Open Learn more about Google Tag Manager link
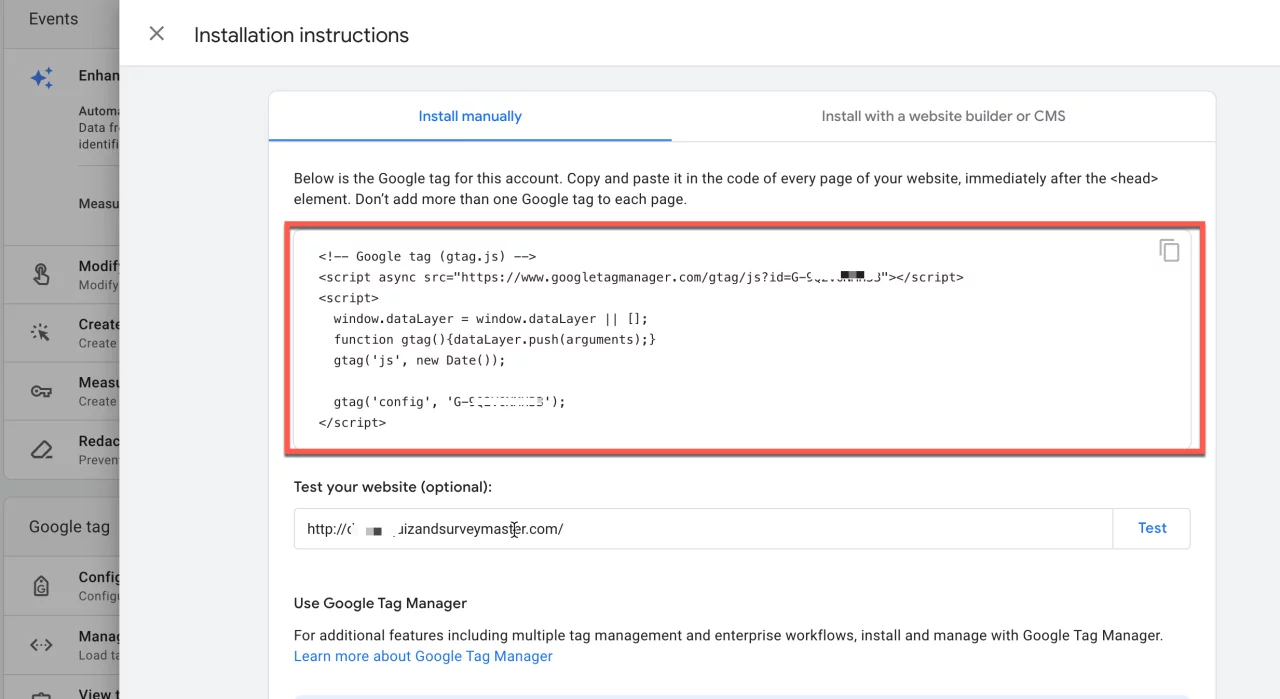1280x699 pixels. tap(423, 656)
